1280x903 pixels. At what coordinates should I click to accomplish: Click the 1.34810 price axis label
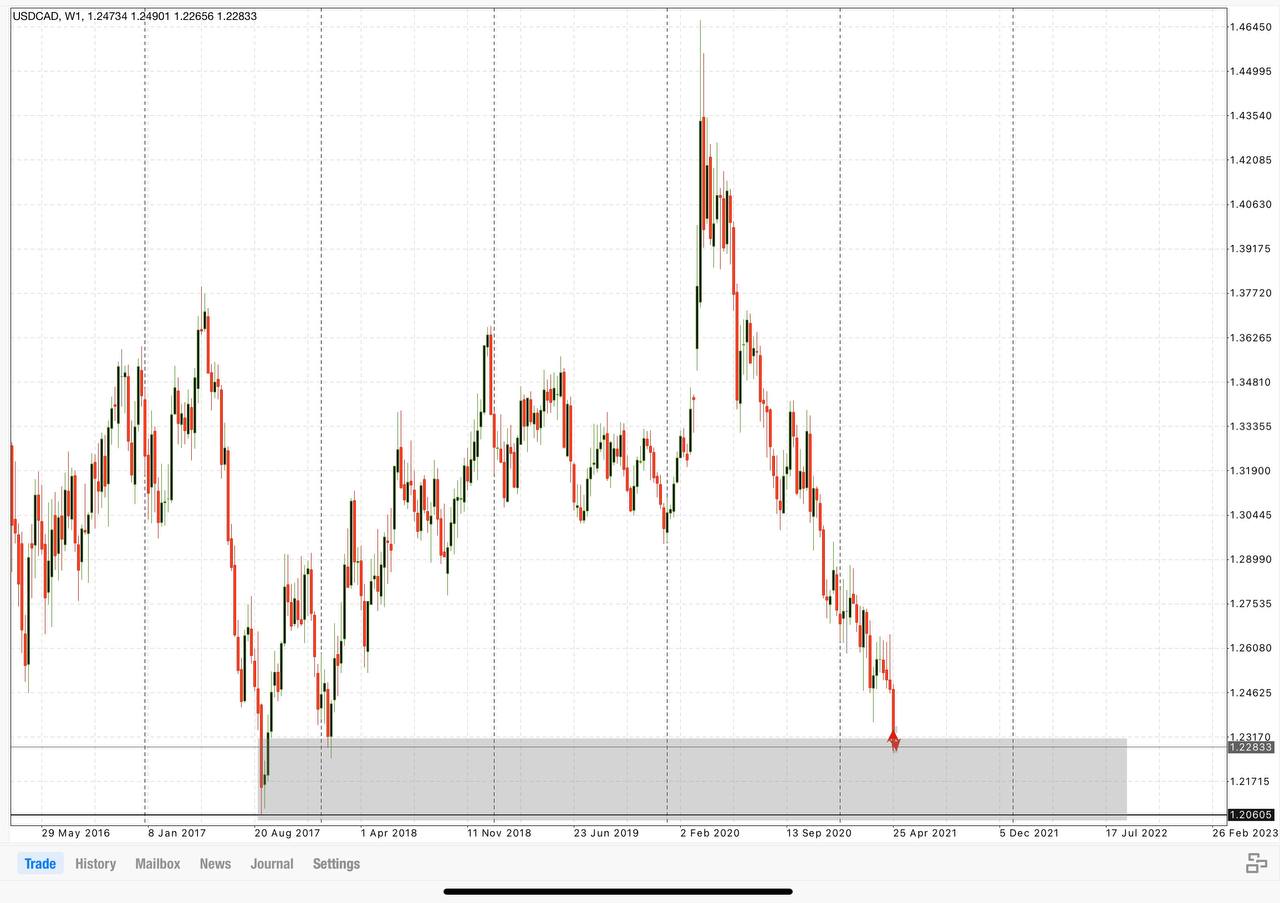1253,382
